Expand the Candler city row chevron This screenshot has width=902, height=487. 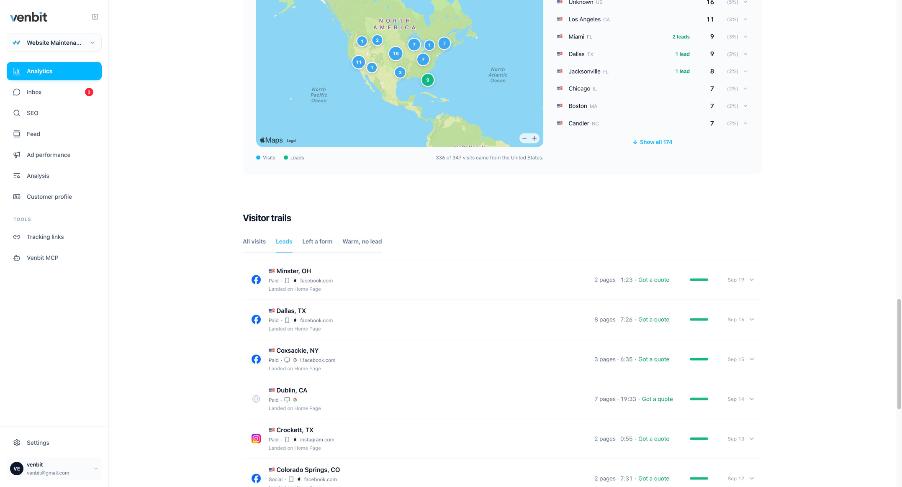746,124
